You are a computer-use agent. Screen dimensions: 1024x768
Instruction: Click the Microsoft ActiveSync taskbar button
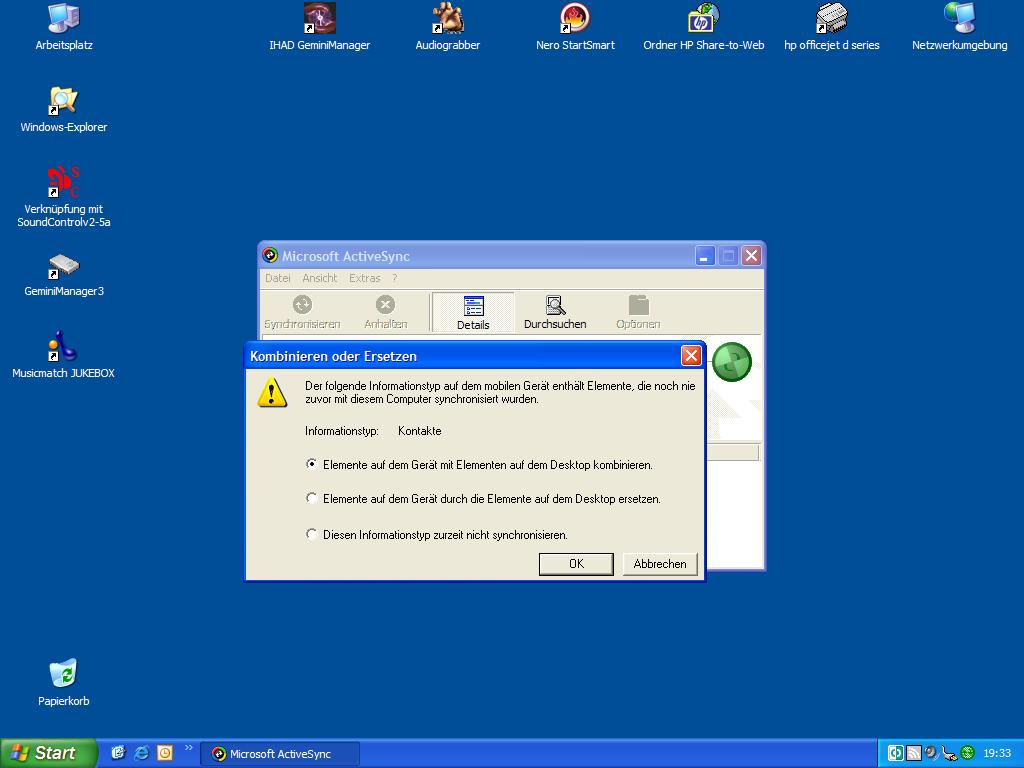tap(280, 754)
